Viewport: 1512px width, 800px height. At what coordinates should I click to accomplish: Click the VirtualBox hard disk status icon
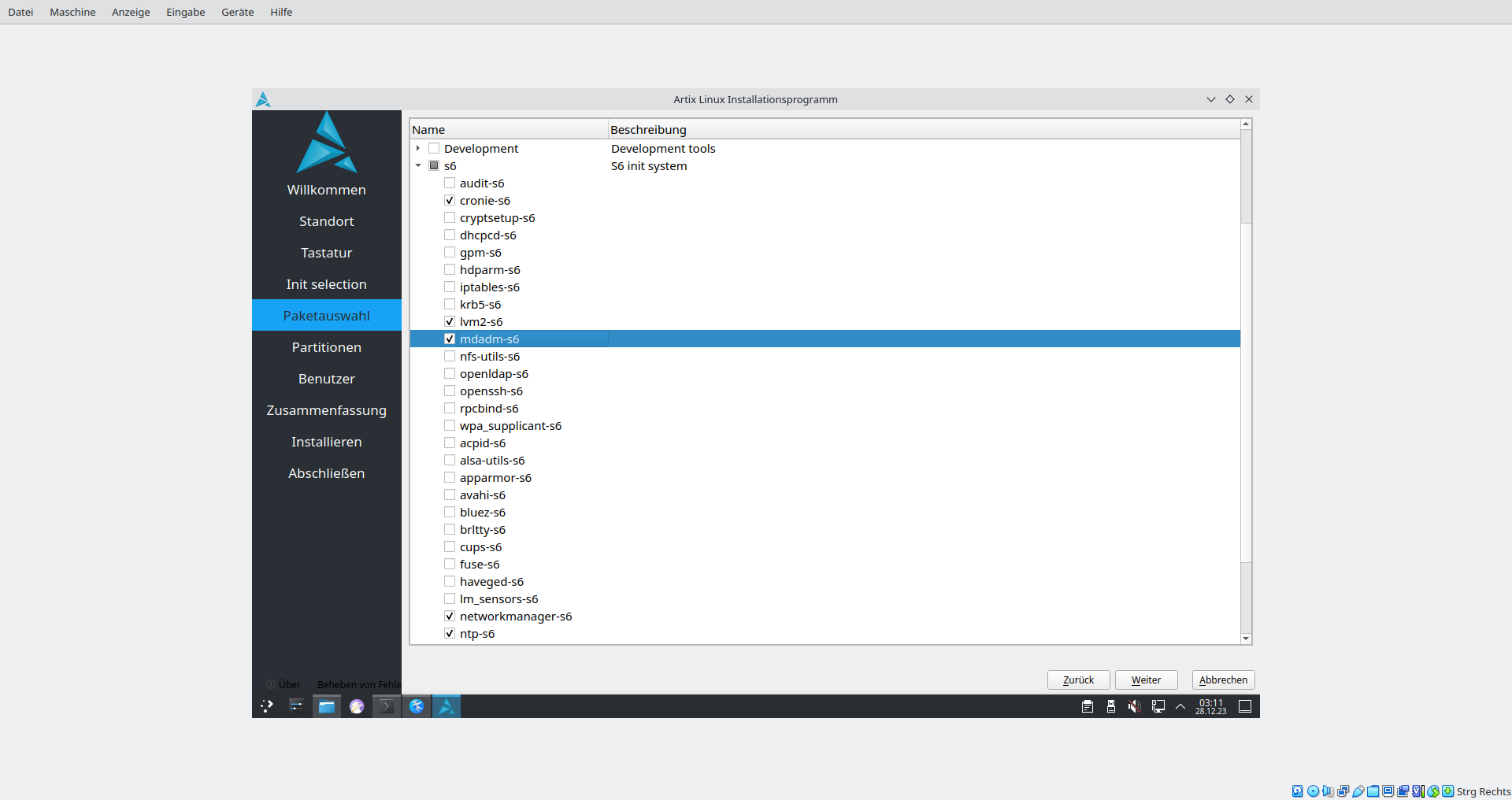tap(1297, 791)
